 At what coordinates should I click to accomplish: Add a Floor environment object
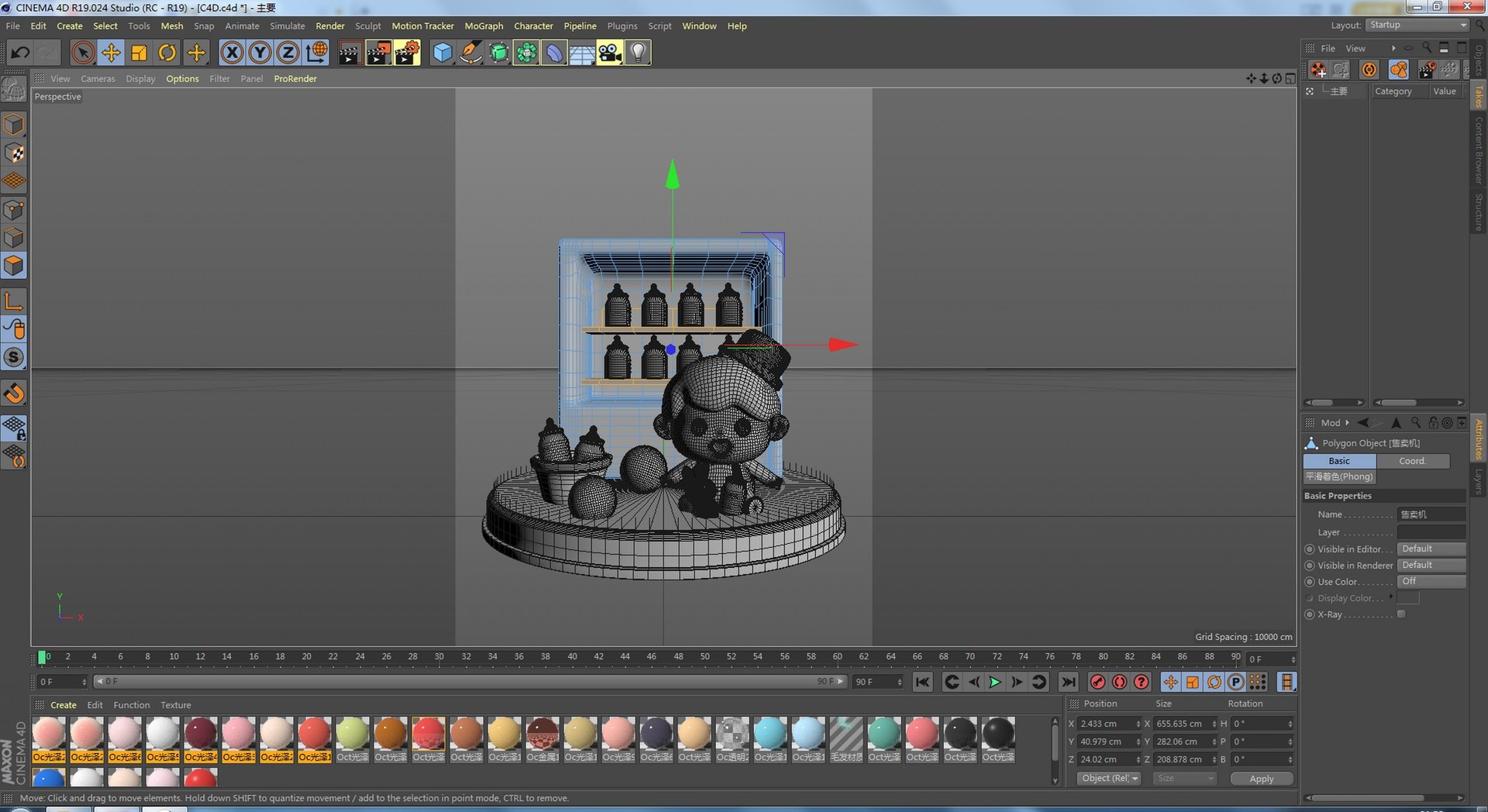coord(582,53)
